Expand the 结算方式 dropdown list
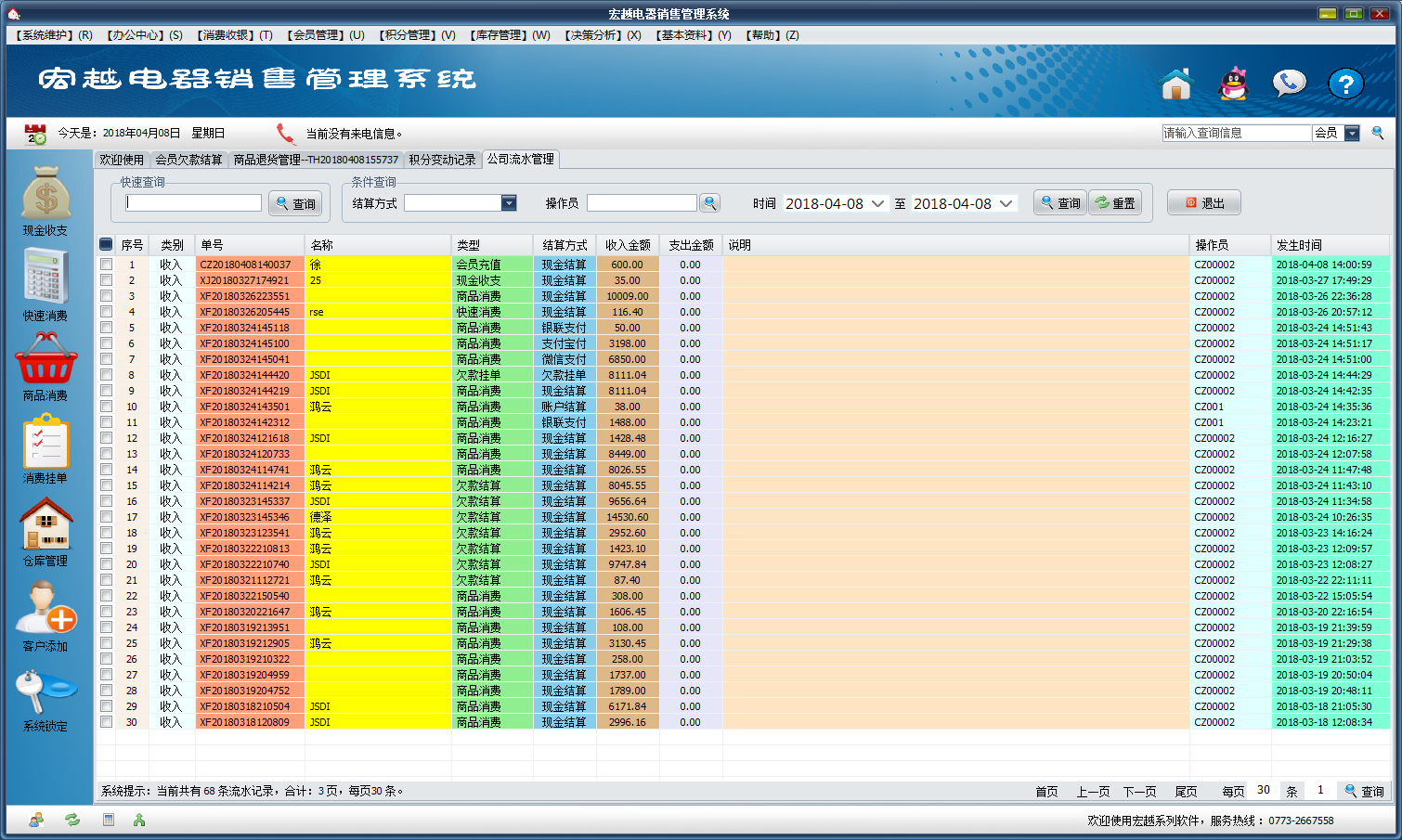The width and height of the screenshot is (1402, 840). (509, 203)
